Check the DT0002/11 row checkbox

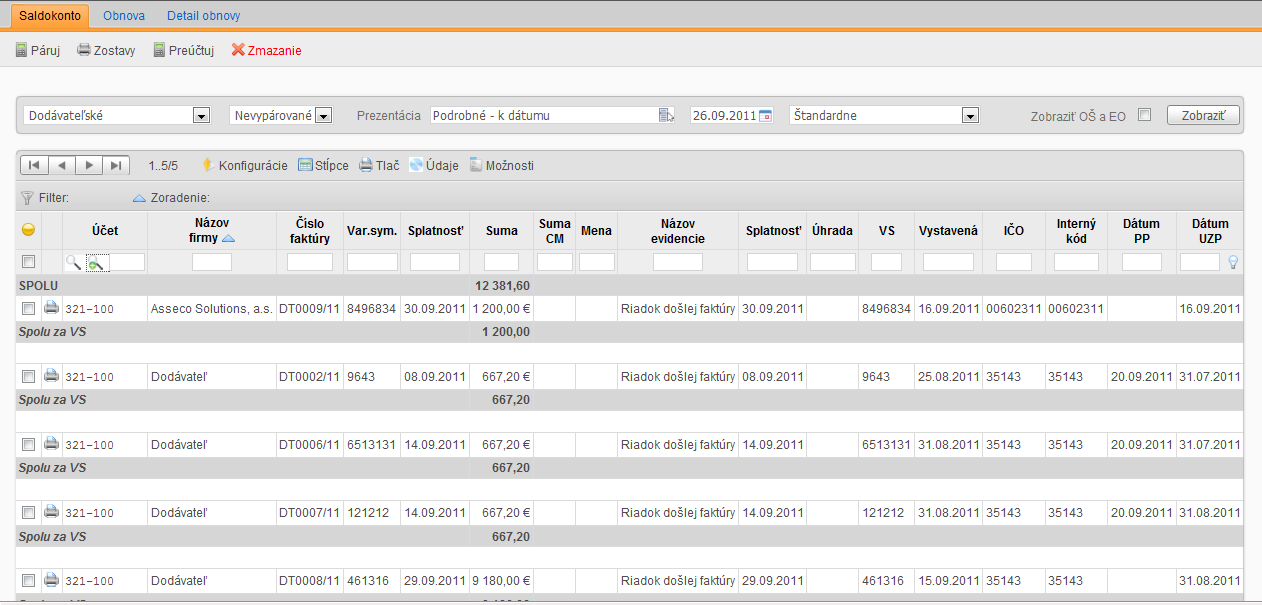[x=29, y=377]
